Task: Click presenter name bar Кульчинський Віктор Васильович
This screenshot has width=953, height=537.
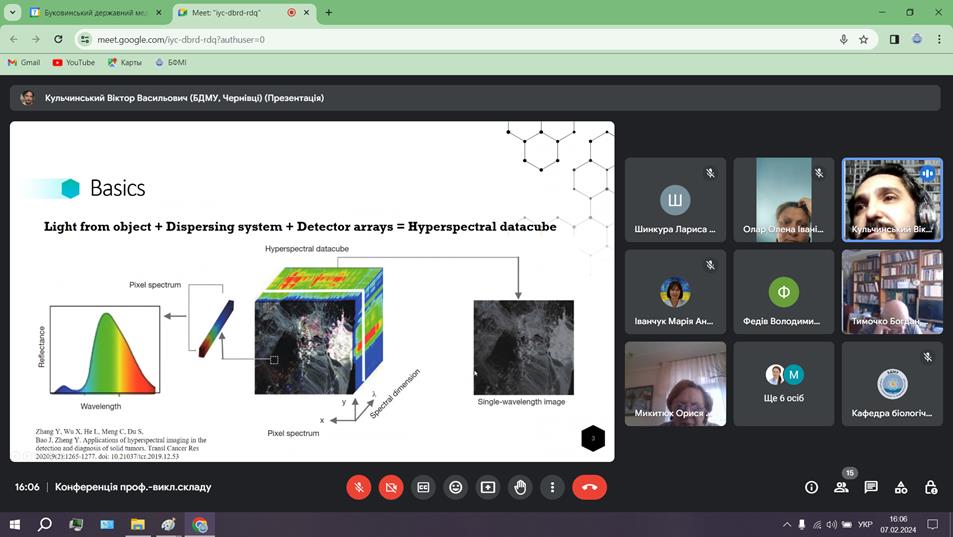Action: tap(475, 98)
